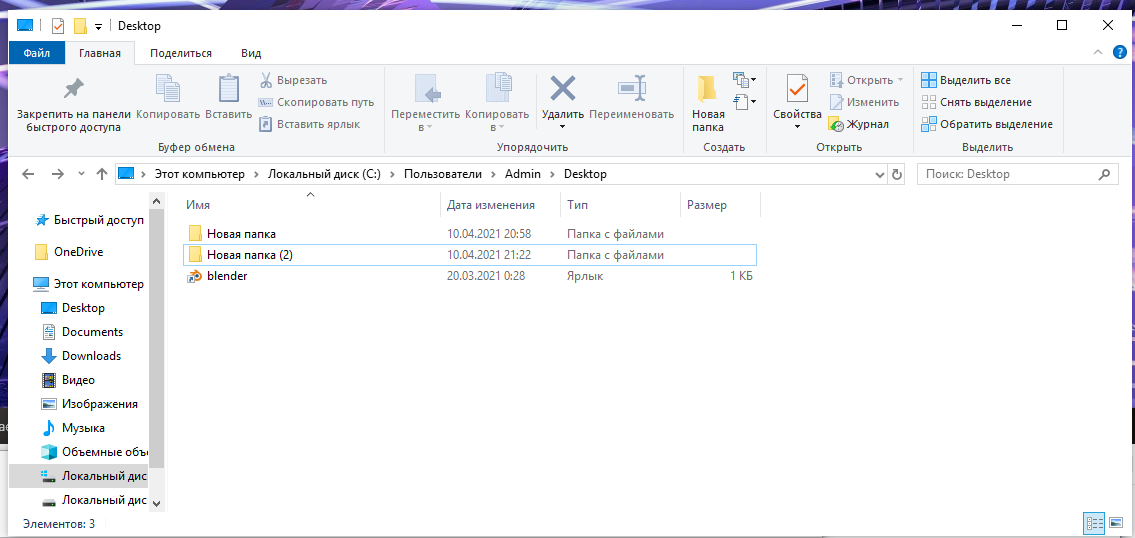Open Быстрый доступ in the navigation pane
1135x538 pixels.
point(90,220)
